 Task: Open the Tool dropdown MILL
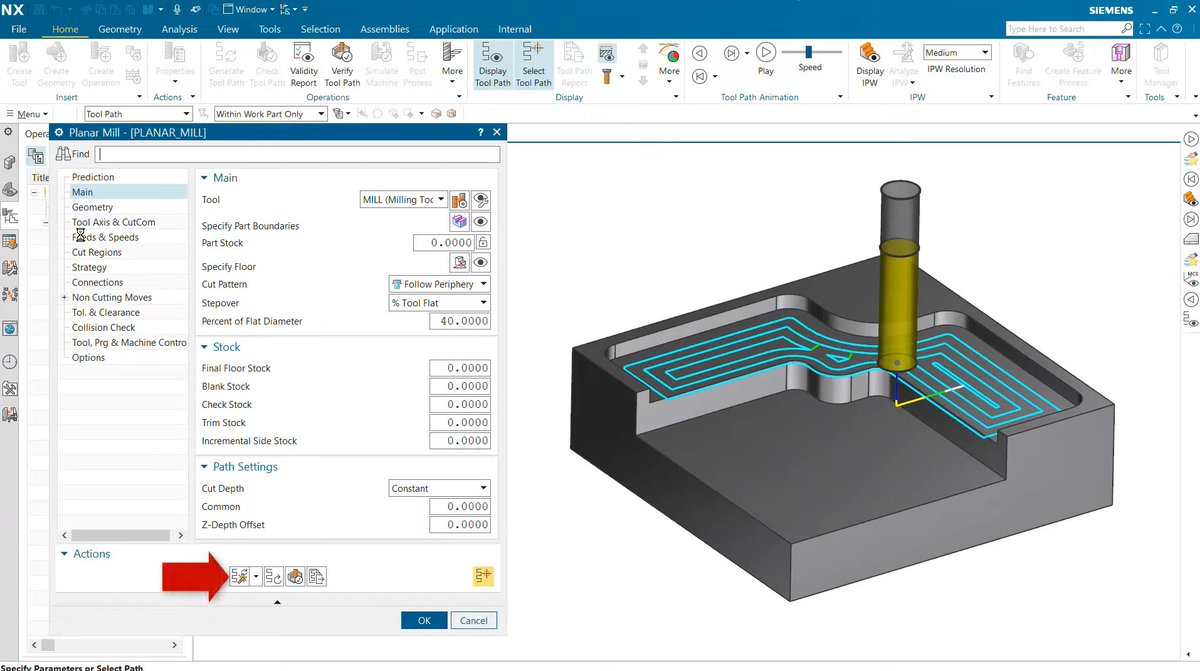(x=404, y=200)
